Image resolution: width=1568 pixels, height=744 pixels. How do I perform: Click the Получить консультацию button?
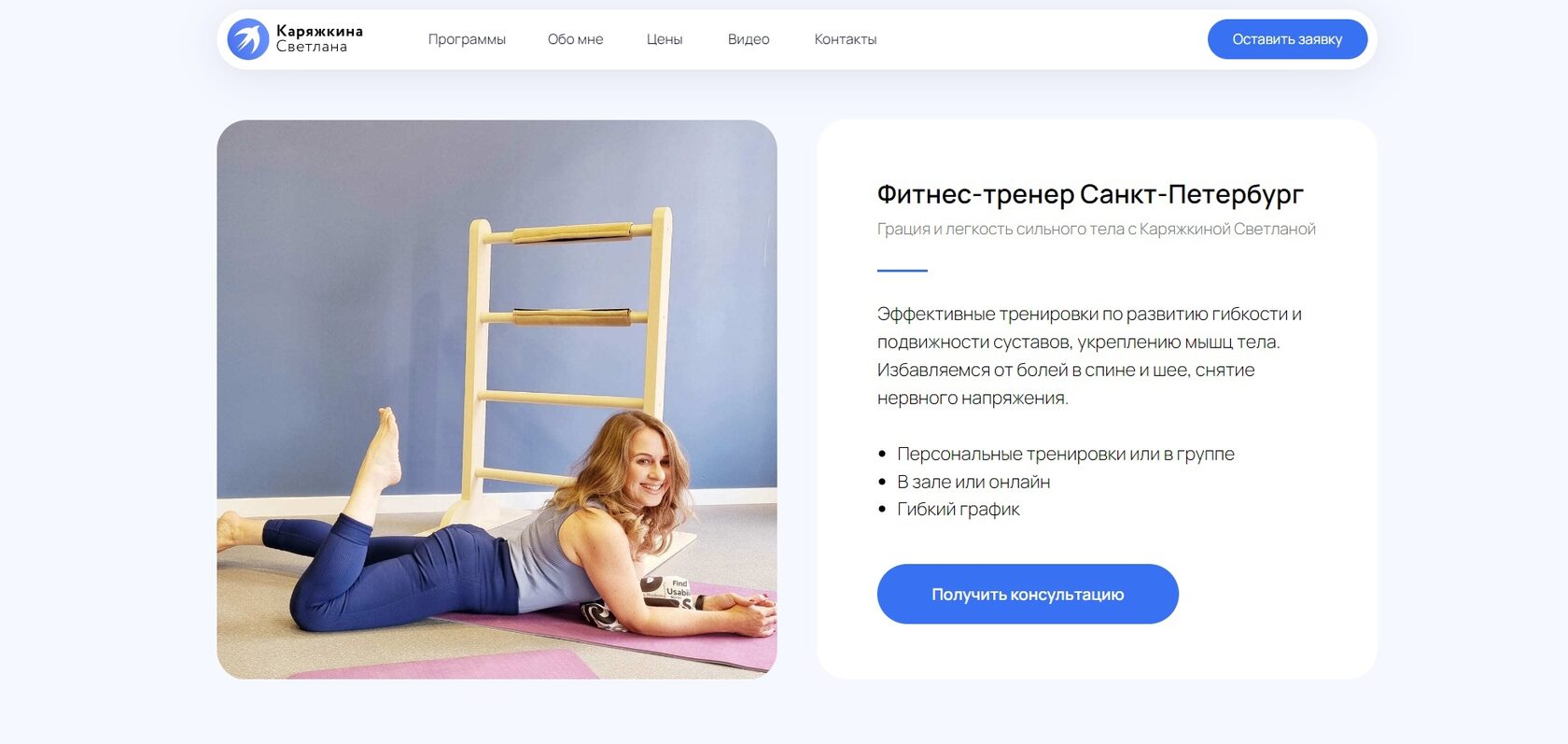pos(1028,594)
